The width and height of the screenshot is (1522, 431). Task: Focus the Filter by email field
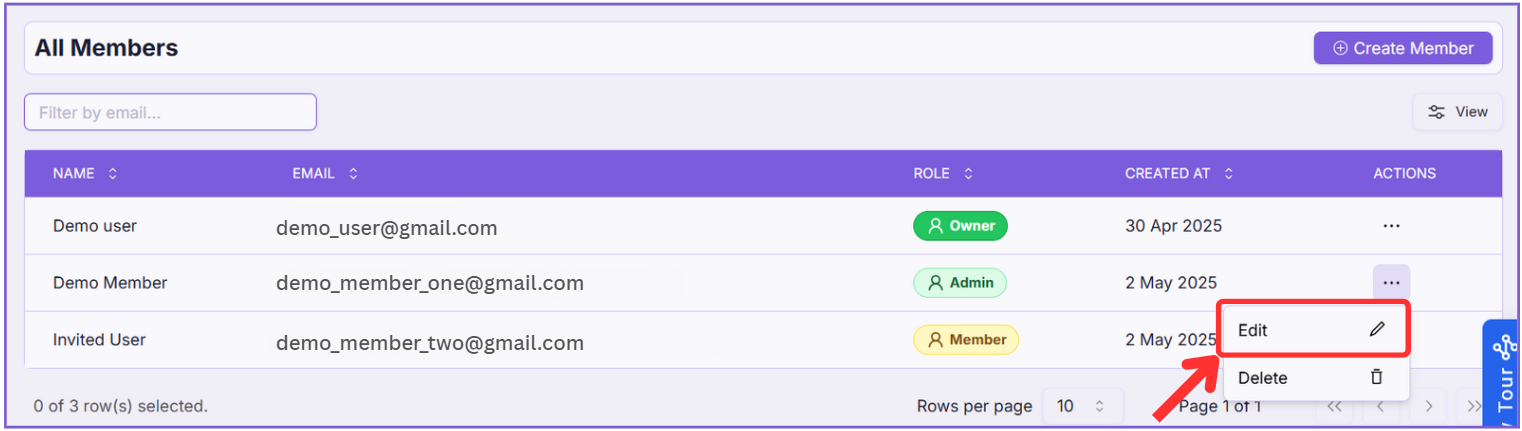coord(170,112)
